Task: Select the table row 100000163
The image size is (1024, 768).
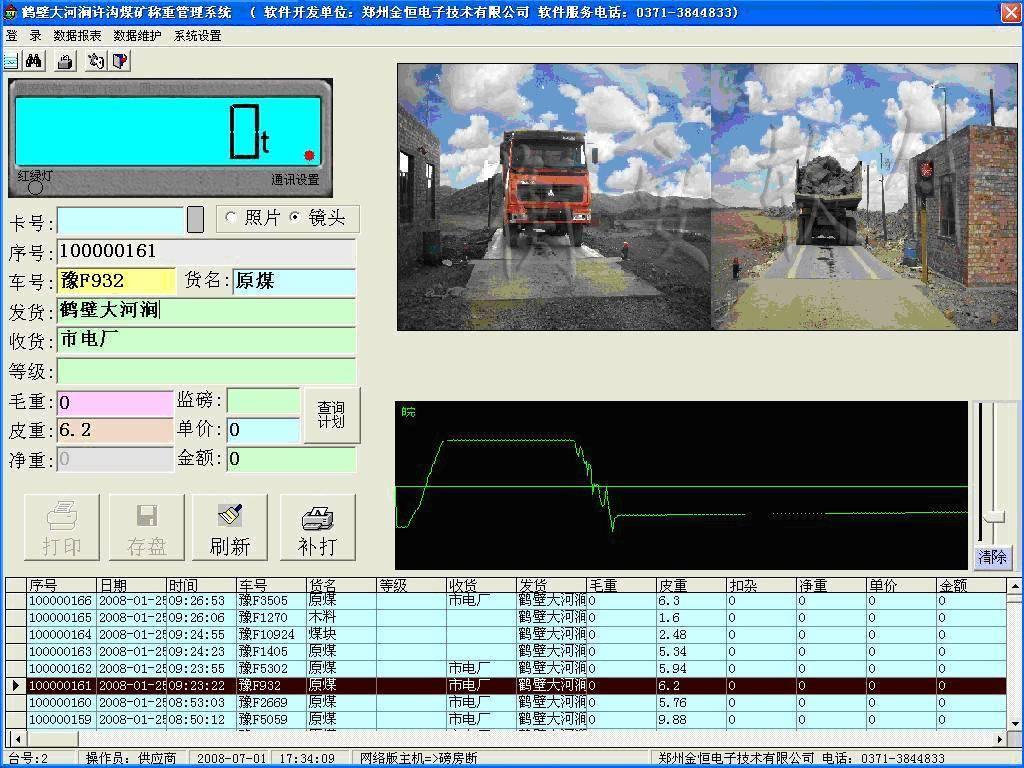Action: click(x=506, y=651)
